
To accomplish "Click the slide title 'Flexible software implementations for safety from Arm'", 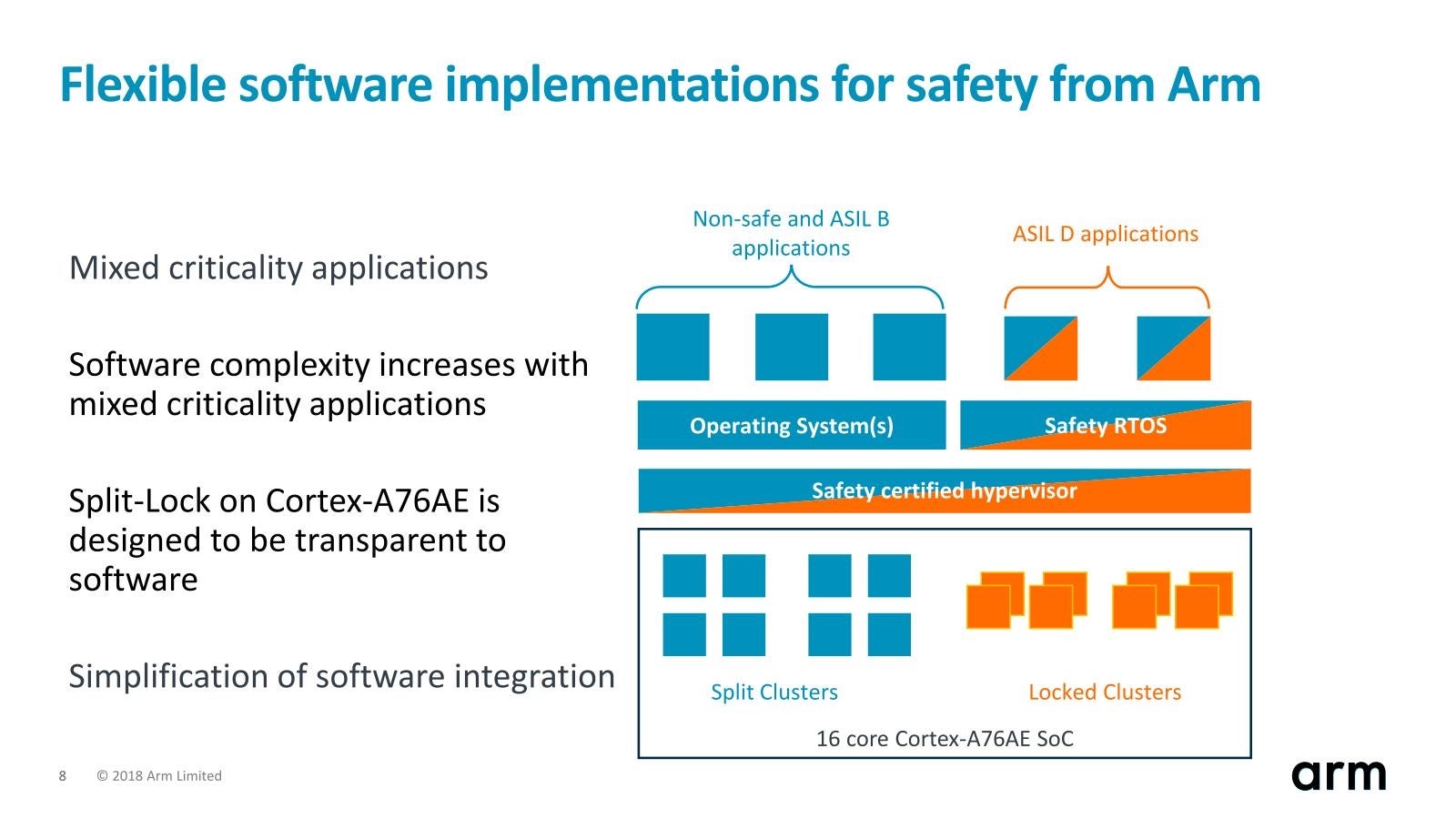I will [660, 86].
